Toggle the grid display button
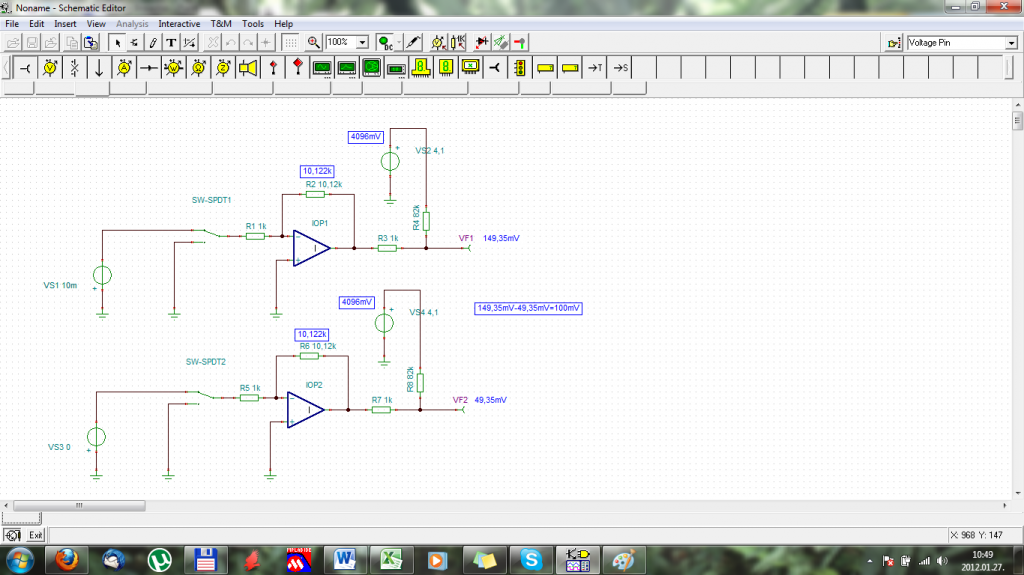Image resolution: width=1024 pixels, height=575 pixels. click(x=290, y=43)
